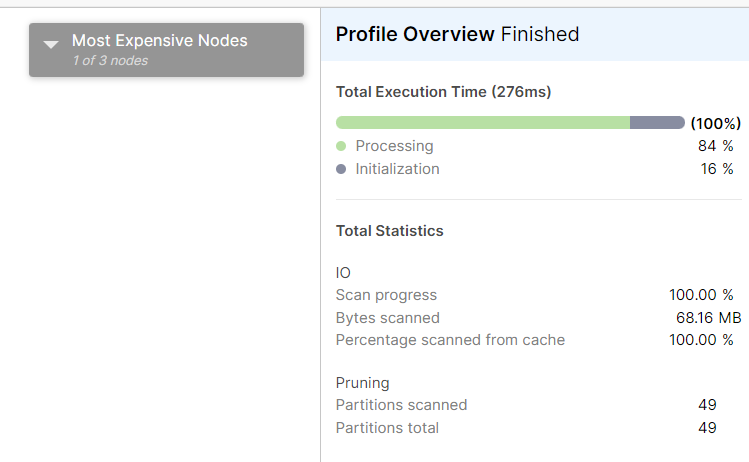Click the green Processing legend dot
The image size is (749, 462).
342,146
